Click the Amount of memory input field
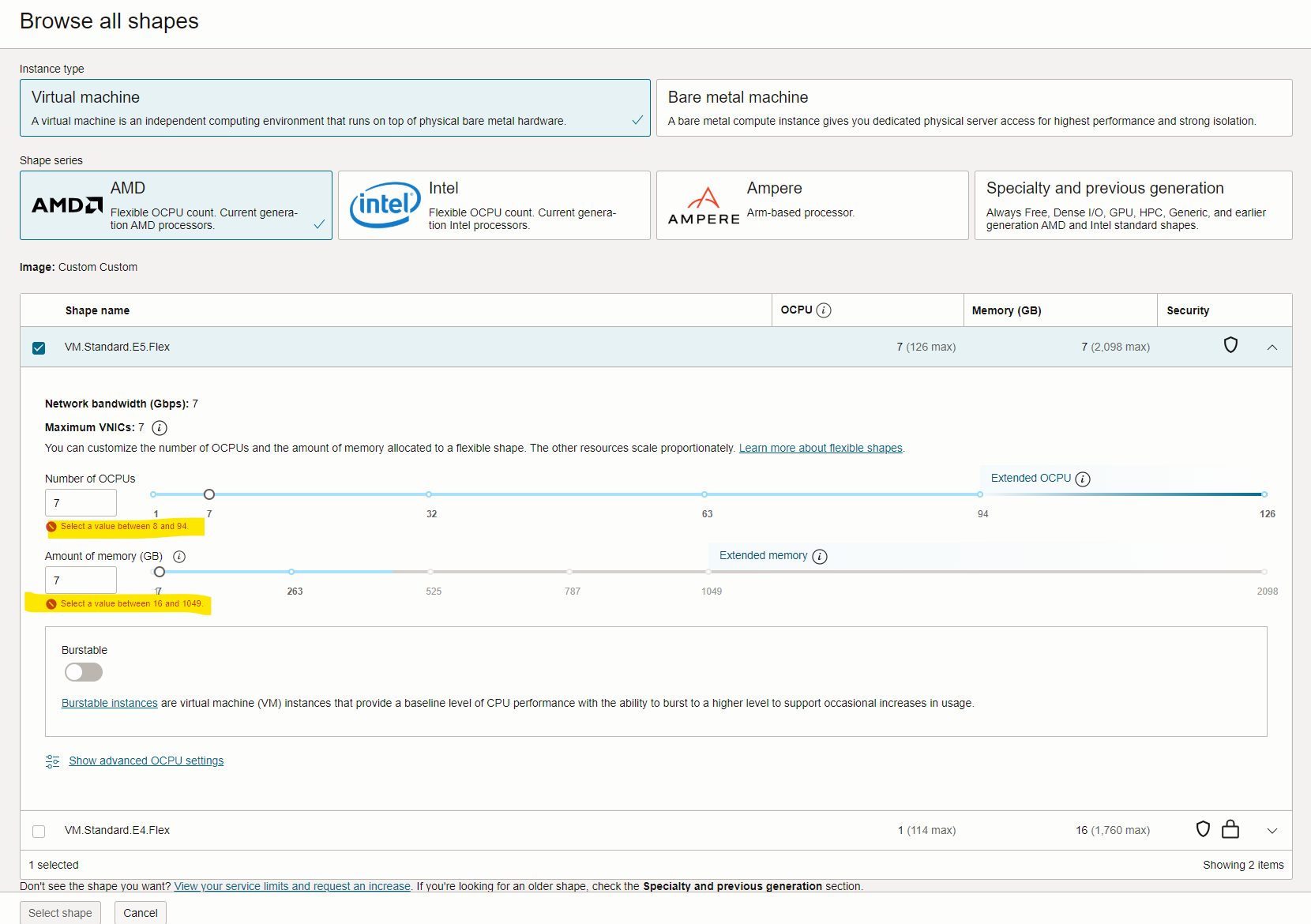The width and height of the screenshot is (1311, 924). point(81,580)
